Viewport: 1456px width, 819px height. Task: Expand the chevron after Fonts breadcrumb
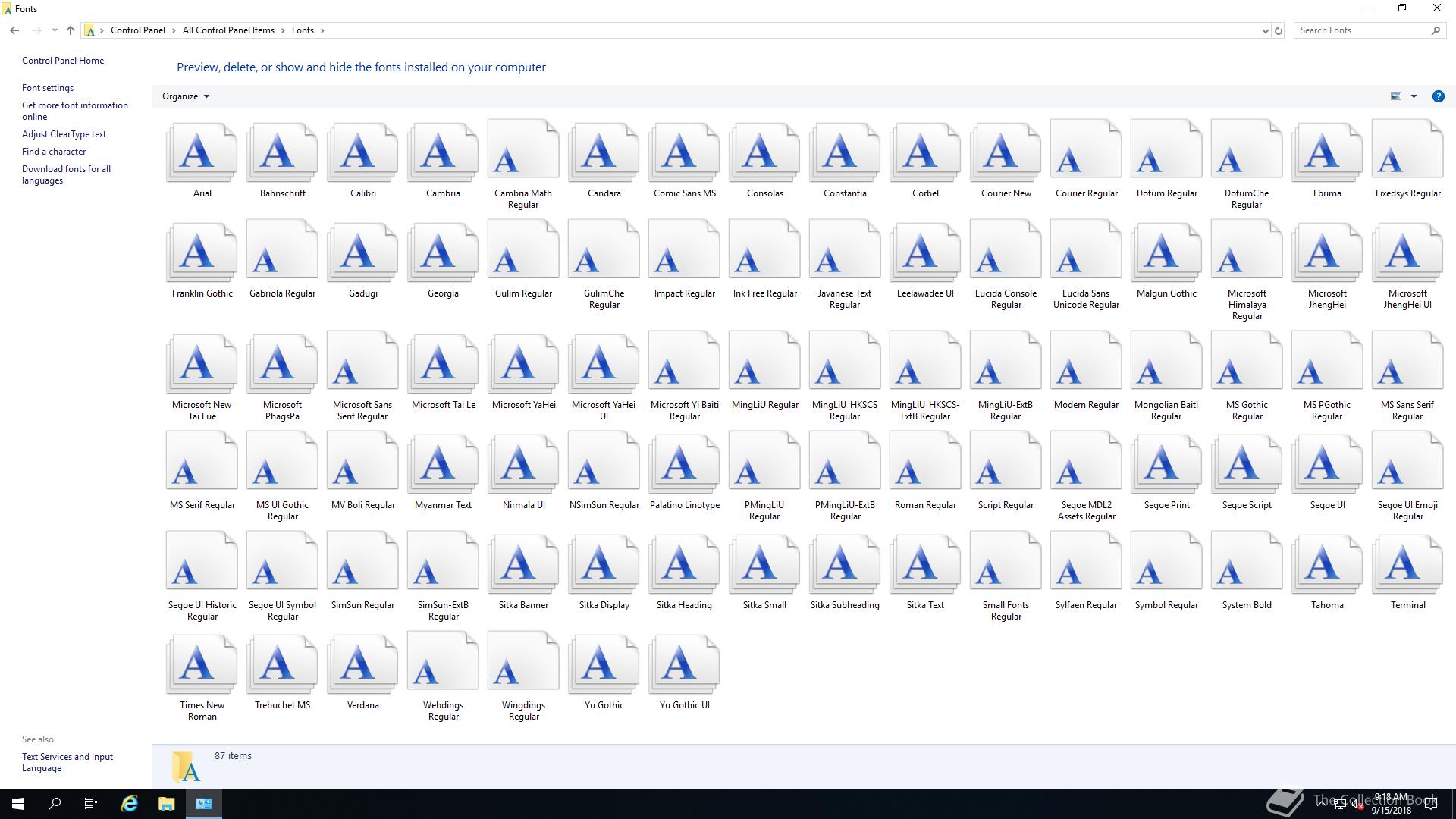click(x=322, y=30)
